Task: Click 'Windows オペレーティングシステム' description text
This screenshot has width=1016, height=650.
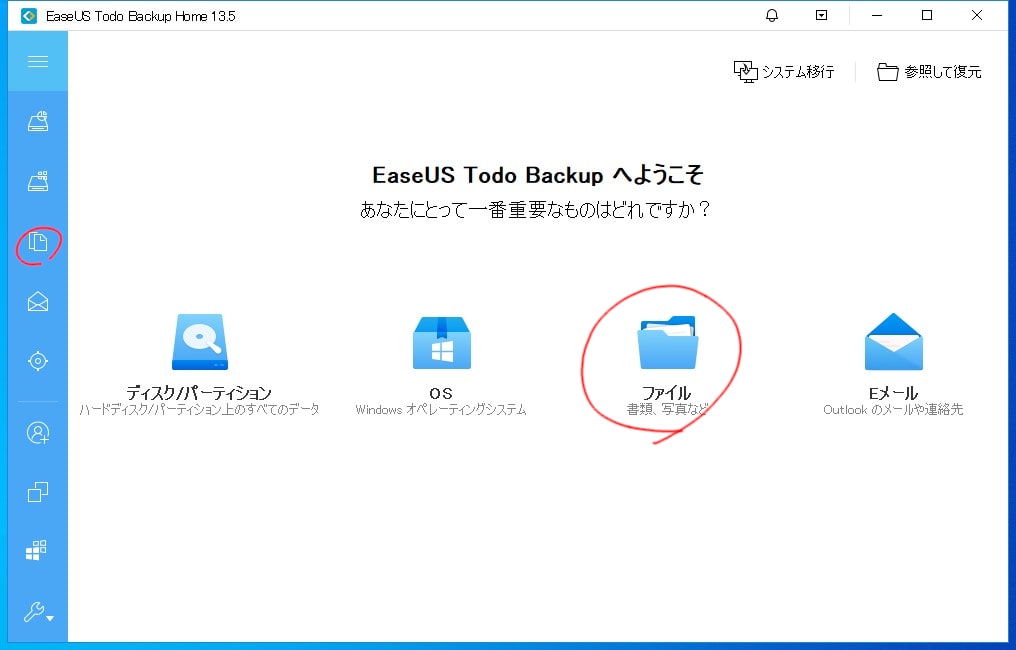Action: coord(441,410)
